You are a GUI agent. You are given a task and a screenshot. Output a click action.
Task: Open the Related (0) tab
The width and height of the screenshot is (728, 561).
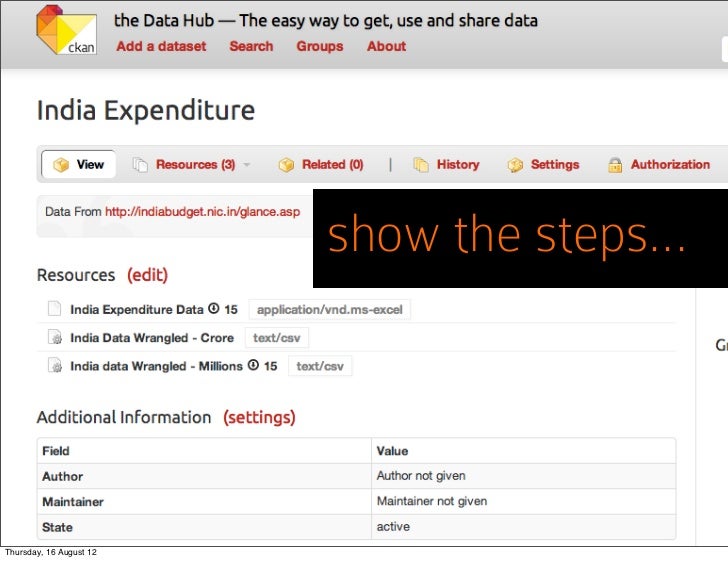click(332, 164)
